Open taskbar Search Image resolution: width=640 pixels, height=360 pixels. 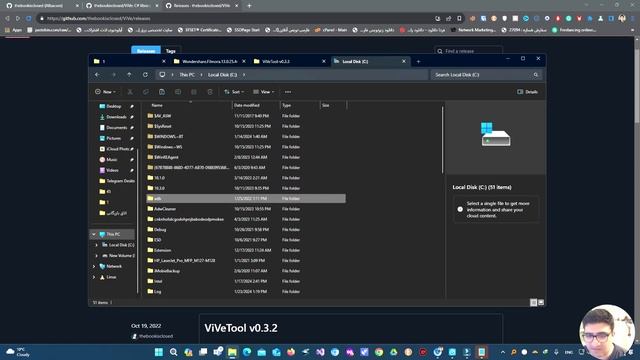click(173, 352)
